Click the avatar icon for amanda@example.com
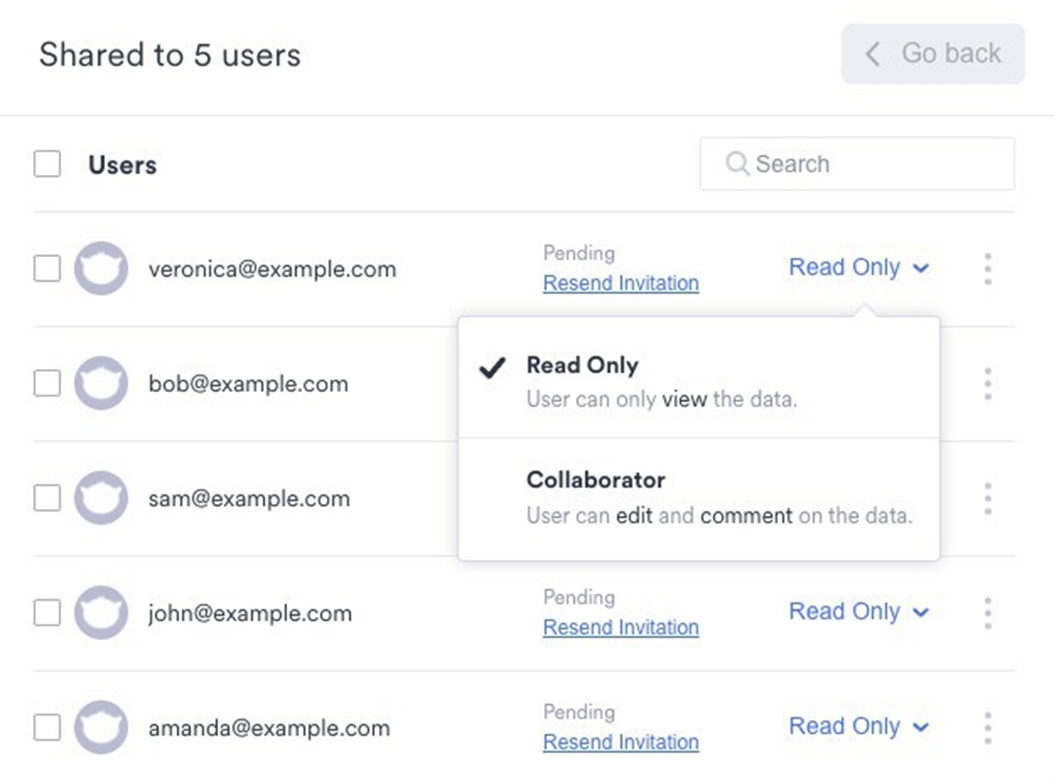The width and height of the screenshot is (1054, 783). [x=101, y=727]
